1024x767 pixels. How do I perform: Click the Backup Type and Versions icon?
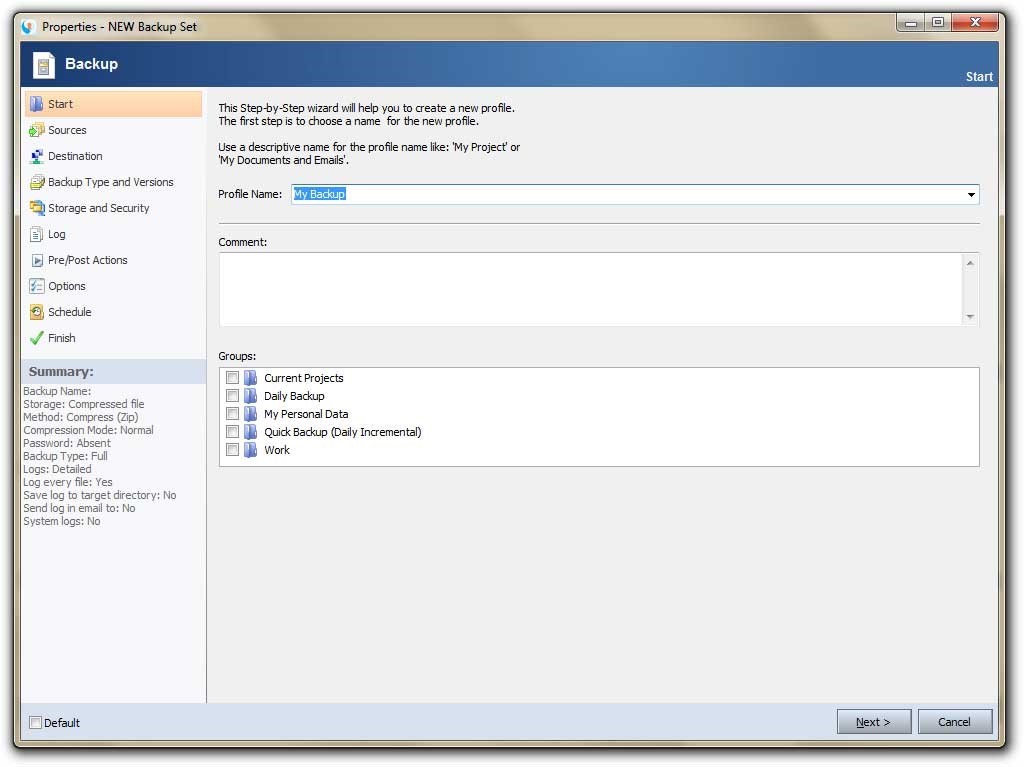[x=37, y=182]
